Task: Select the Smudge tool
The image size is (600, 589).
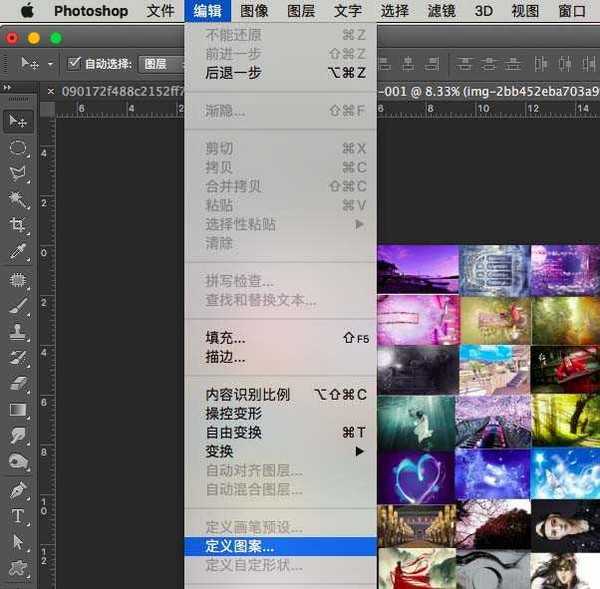Action: pyautogui.click(x=18, y=436)
